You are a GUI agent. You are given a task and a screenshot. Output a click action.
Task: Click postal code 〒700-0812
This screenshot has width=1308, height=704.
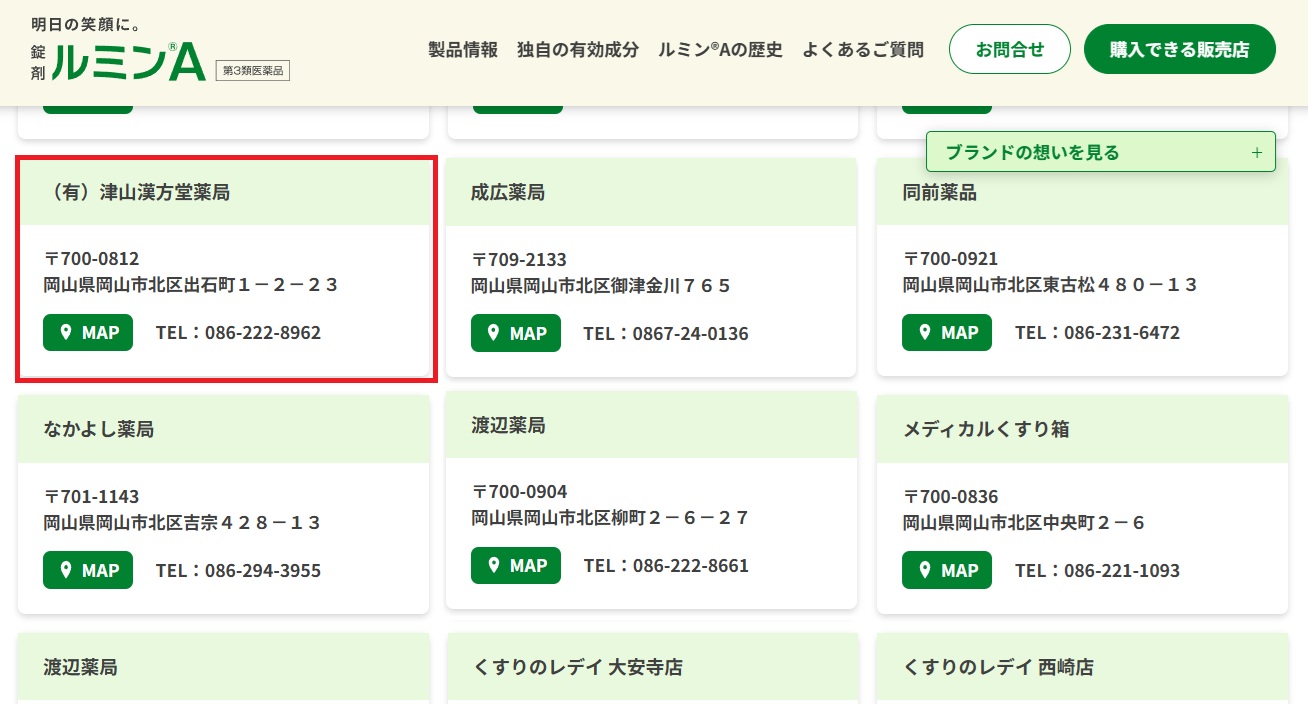click(x=92, y=259)
